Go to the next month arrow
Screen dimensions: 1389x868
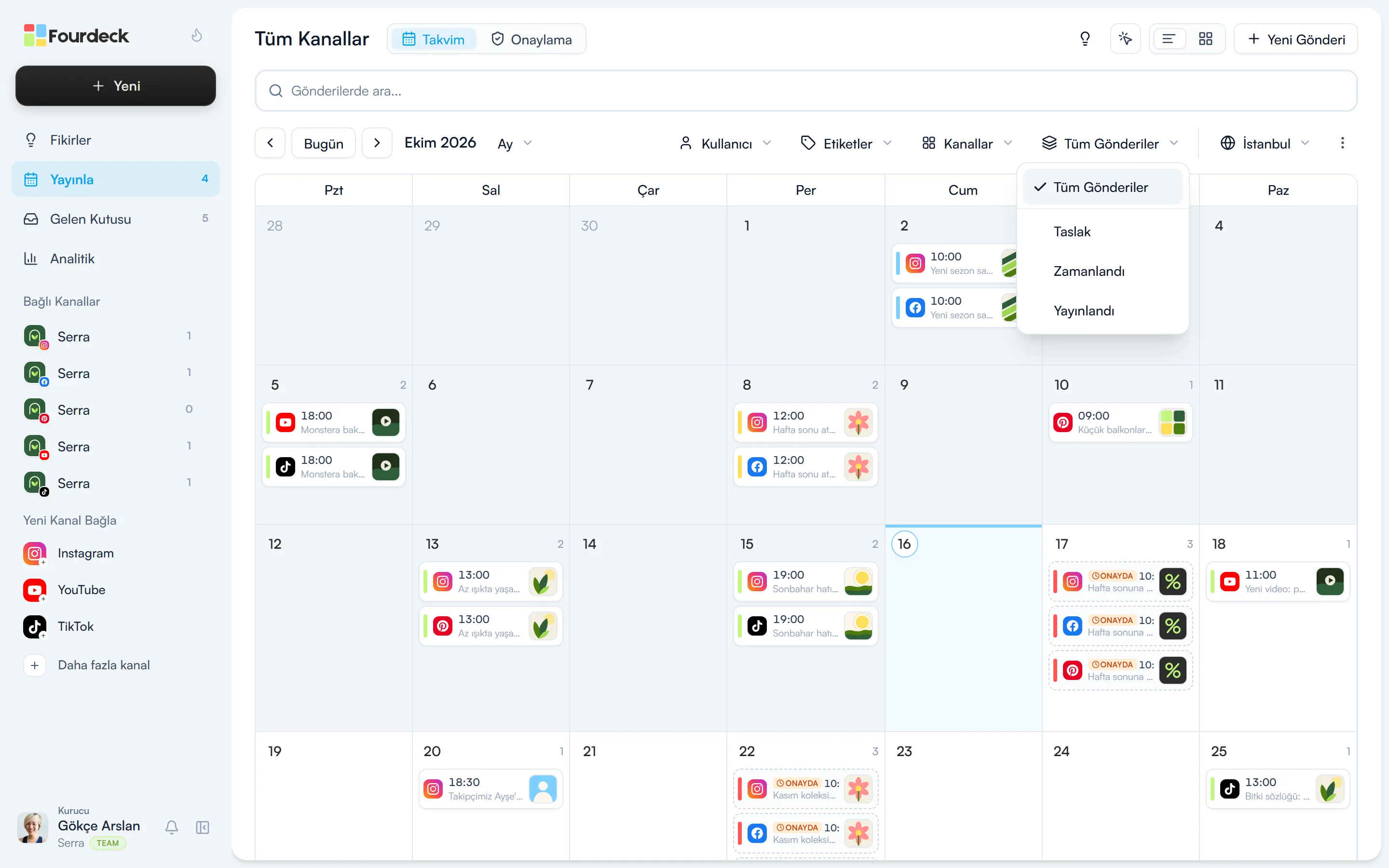click(377, 143)
